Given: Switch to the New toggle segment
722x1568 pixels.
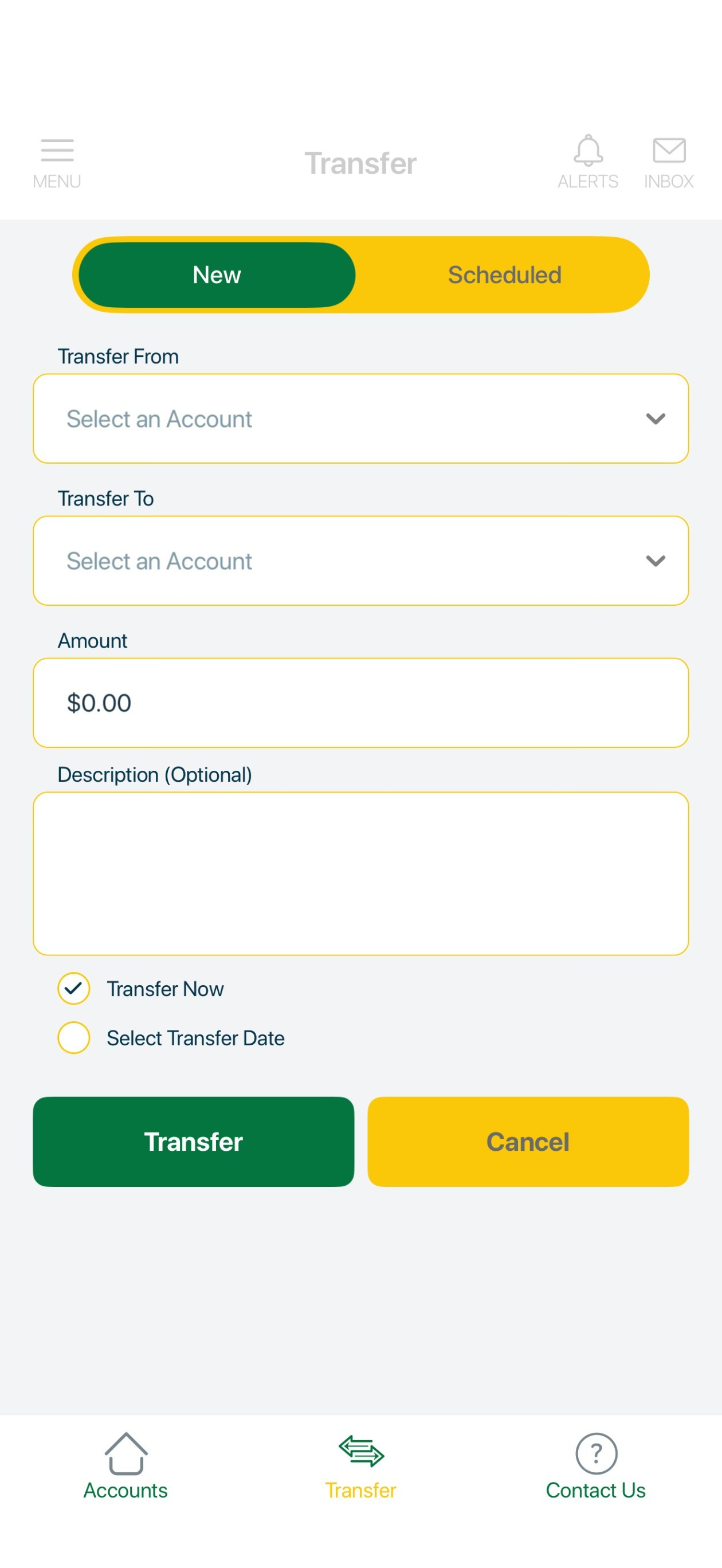Looking at the screenshot, I should pyautogui.click(x=217, y=275).
